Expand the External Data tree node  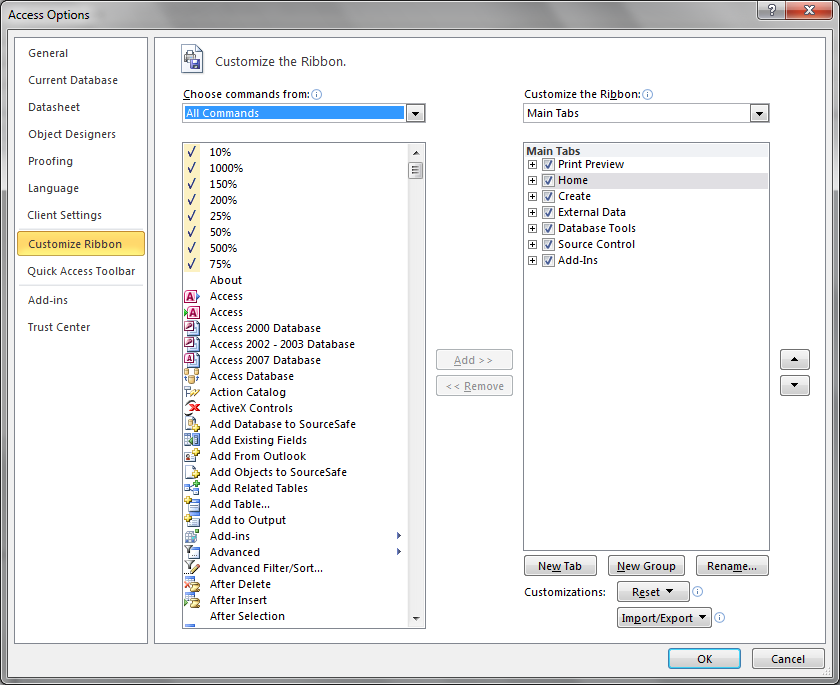(x=532, y=213)
